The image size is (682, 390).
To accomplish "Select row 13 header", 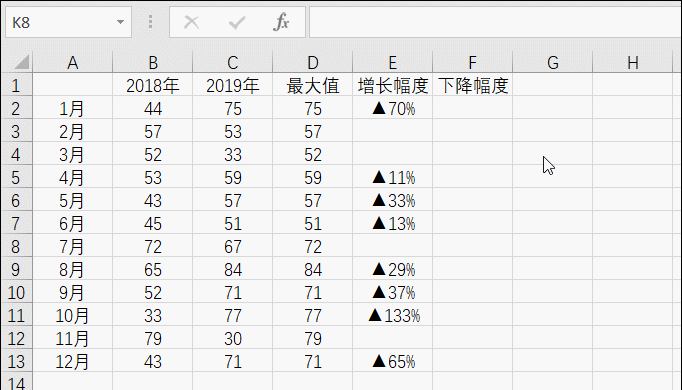I will pos(16,361).
